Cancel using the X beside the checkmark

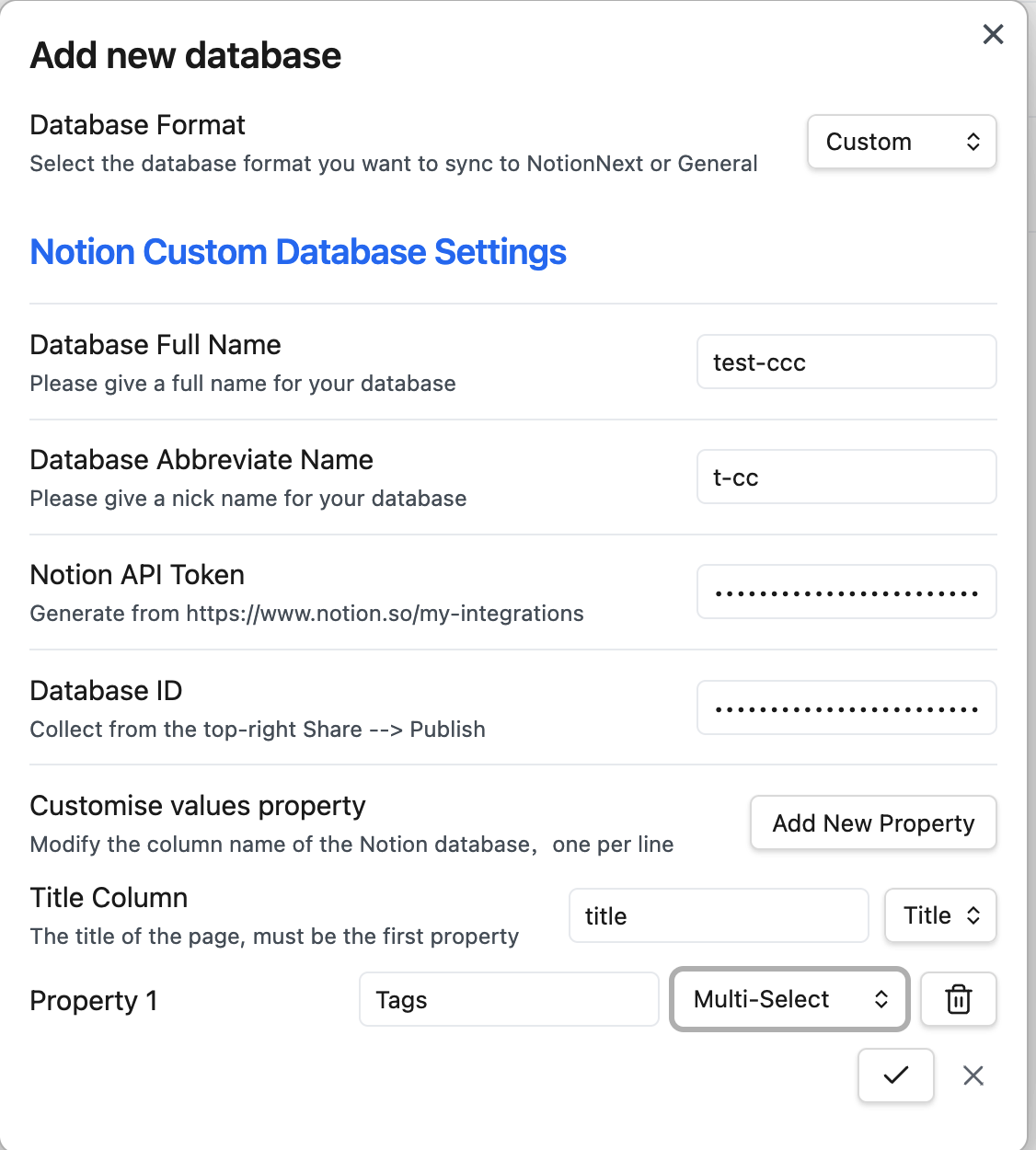pyautogui.click(x=973, y=1075)
